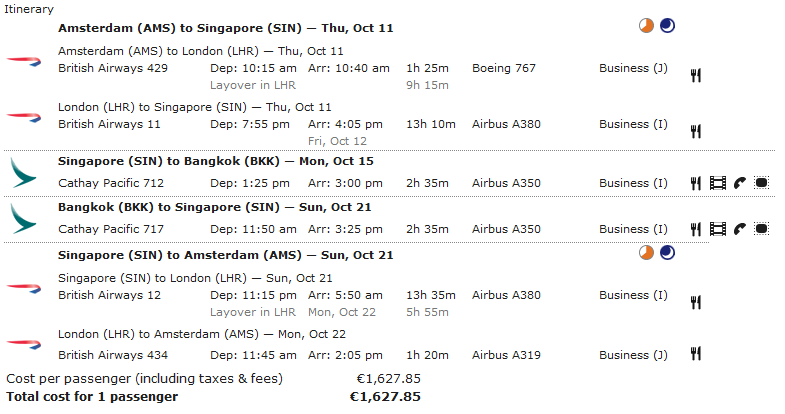Click the Itinerary heading label

tap(29, 10)
